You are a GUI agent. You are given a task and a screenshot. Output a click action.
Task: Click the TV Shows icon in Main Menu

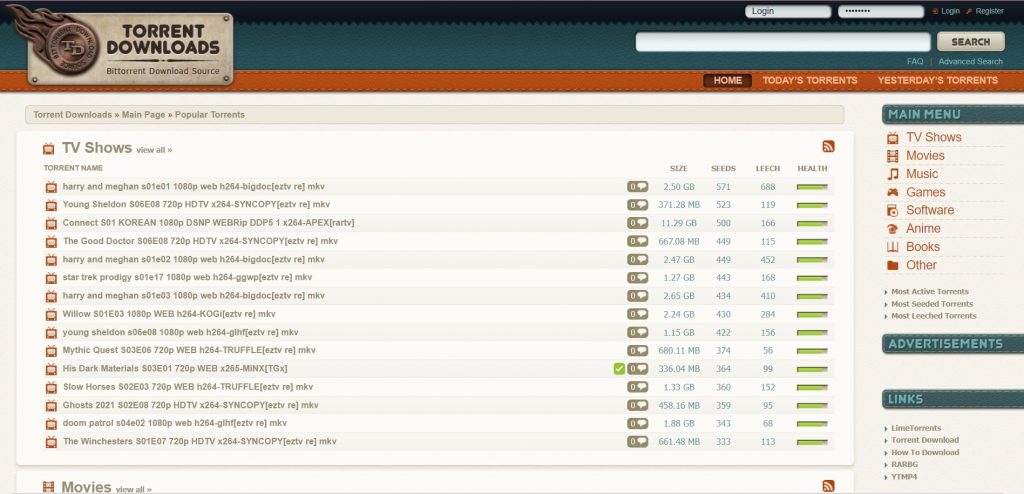coord(892,138)
